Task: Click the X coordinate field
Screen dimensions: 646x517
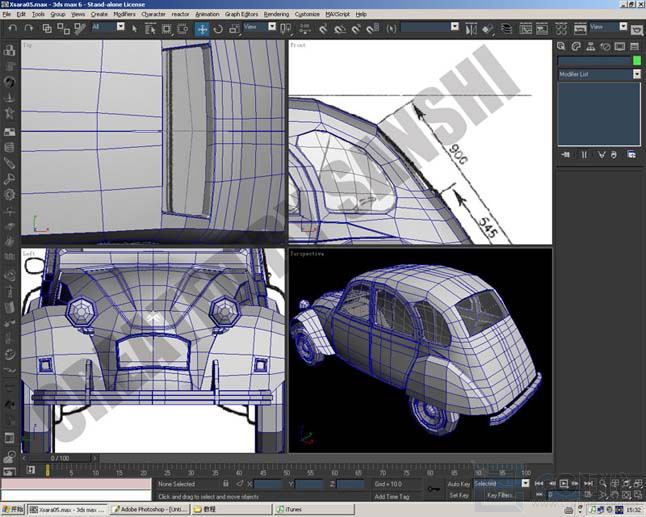Action: [x=268, y=484]
